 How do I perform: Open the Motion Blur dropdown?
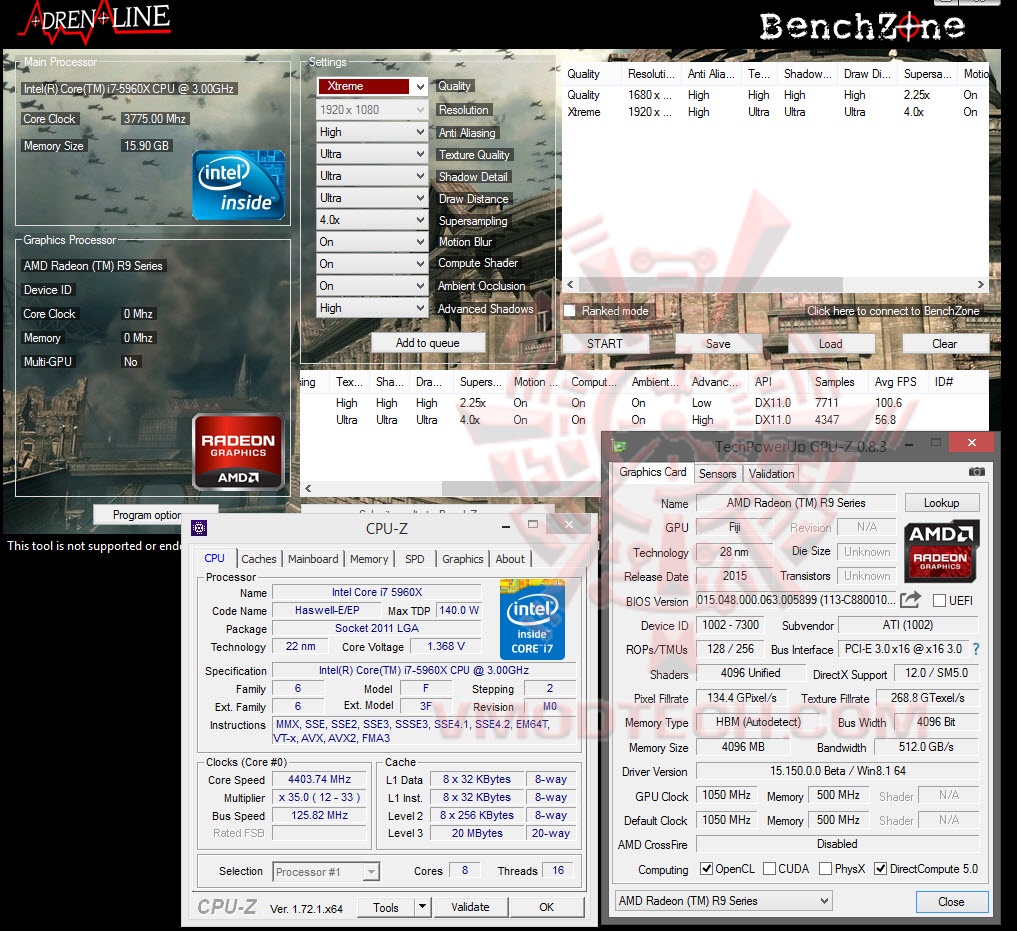click(372, 242)
